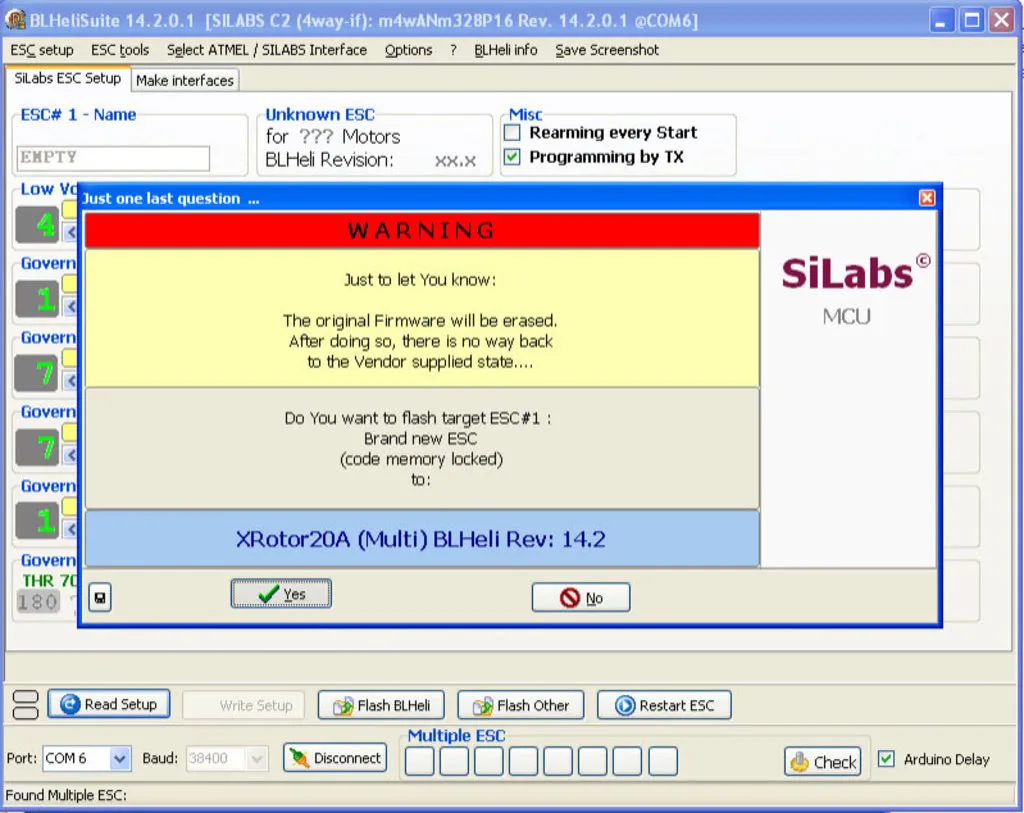The image size is (1024, 813).
Task: Open the ESC tools menu
Action: pyautogui.click(x=120, y=50)
